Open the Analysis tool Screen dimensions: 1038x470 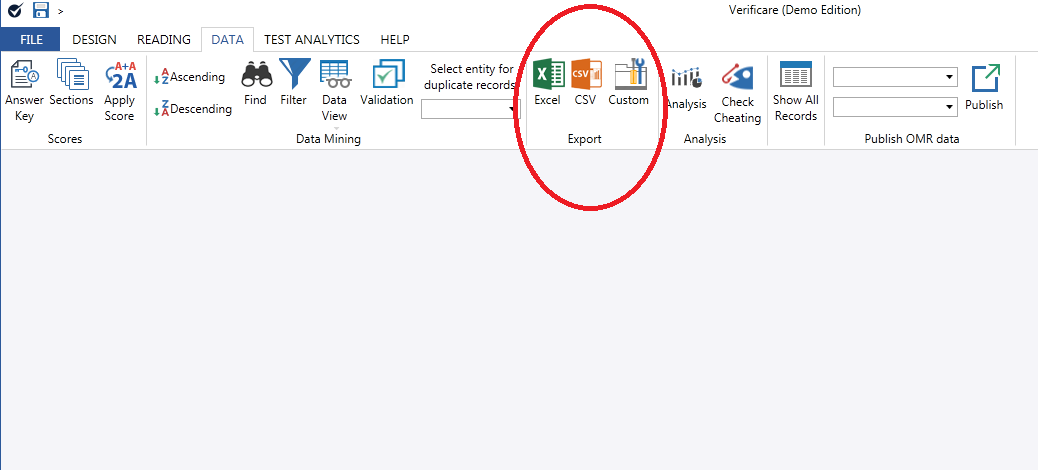686,88
